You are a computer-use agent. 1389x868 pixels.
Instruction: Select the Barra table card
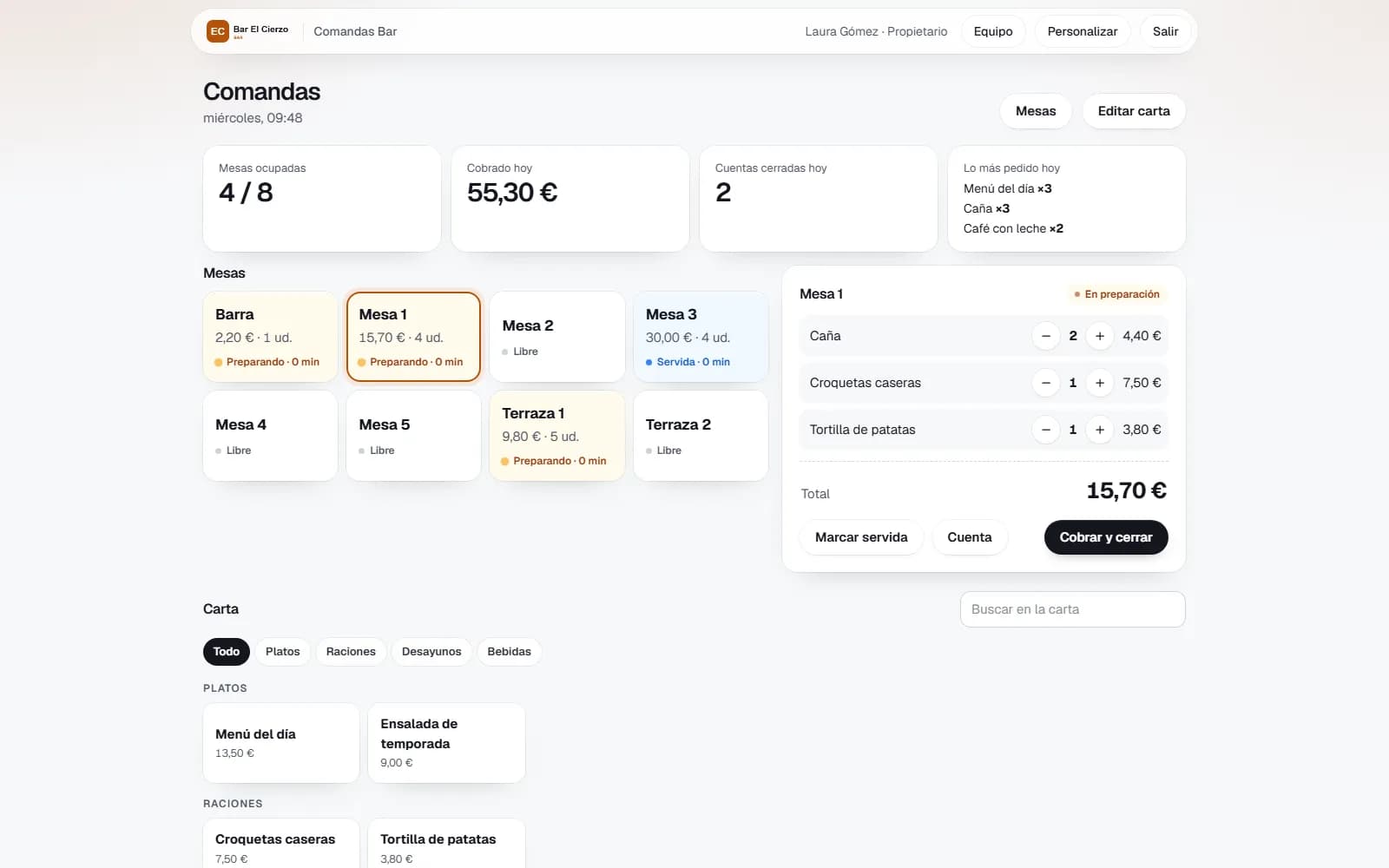(270, 337)
